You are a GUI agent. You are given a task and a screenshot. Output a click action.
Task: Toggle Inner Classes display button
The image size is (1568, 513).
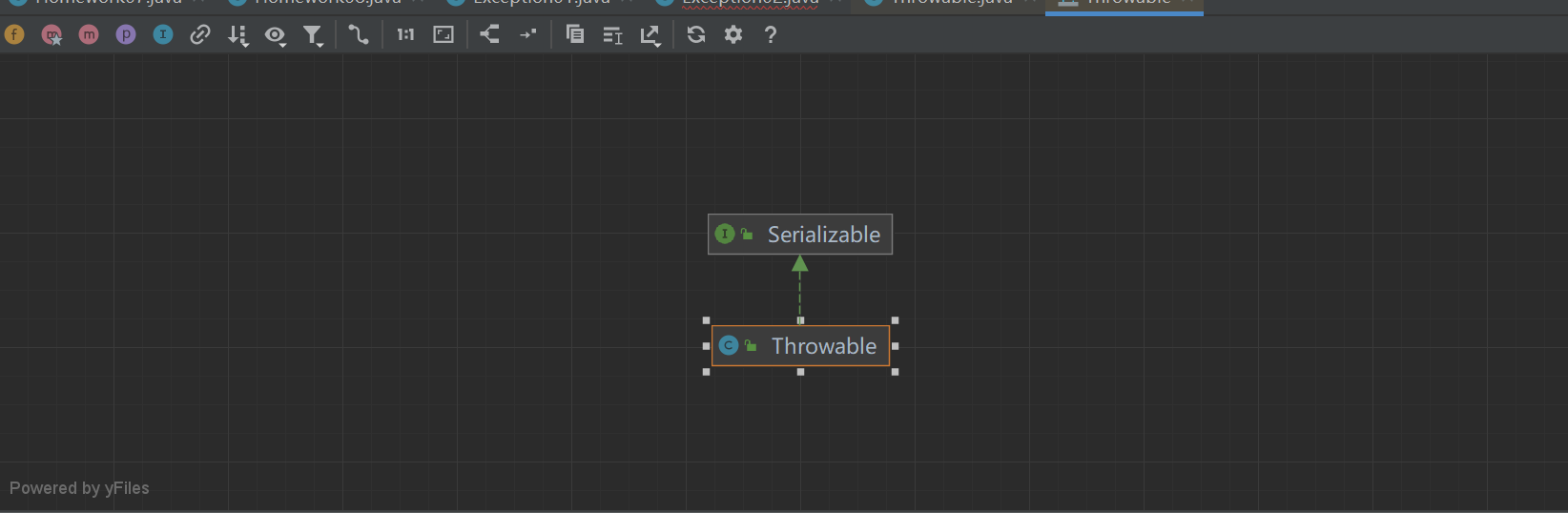163,35
